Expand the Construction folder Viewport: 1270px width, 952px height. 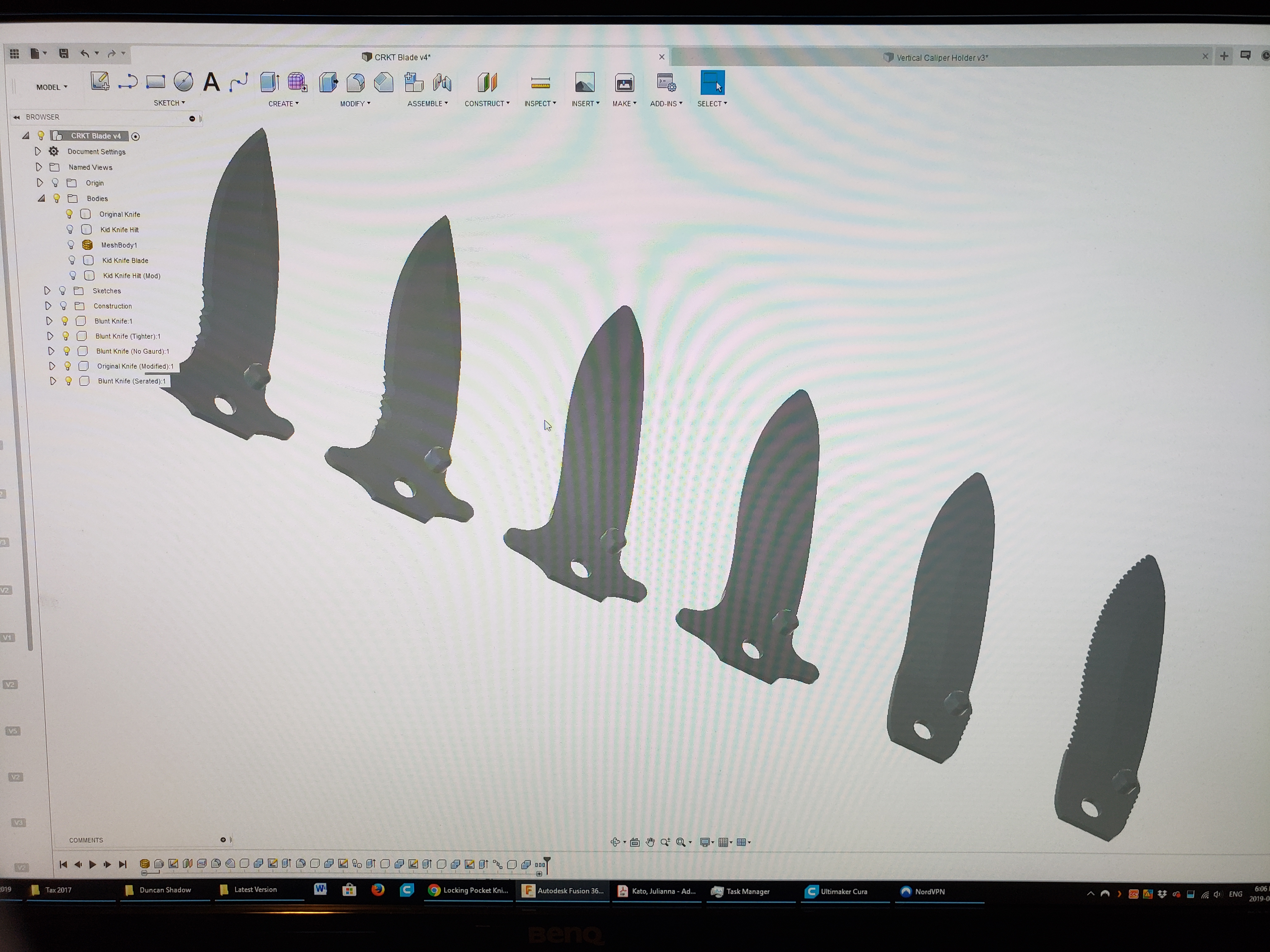click(48, 306)
